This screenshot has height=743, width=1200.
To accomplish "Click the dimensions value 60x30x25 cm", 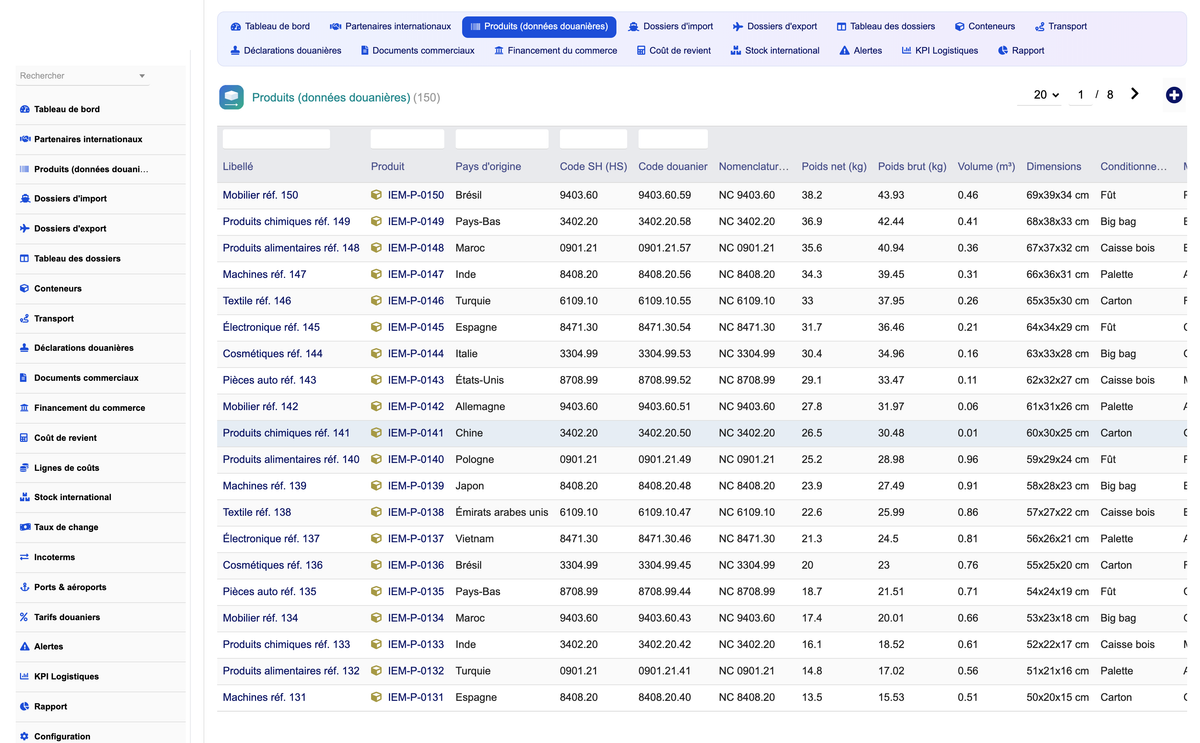I will tap(1058, 433).
